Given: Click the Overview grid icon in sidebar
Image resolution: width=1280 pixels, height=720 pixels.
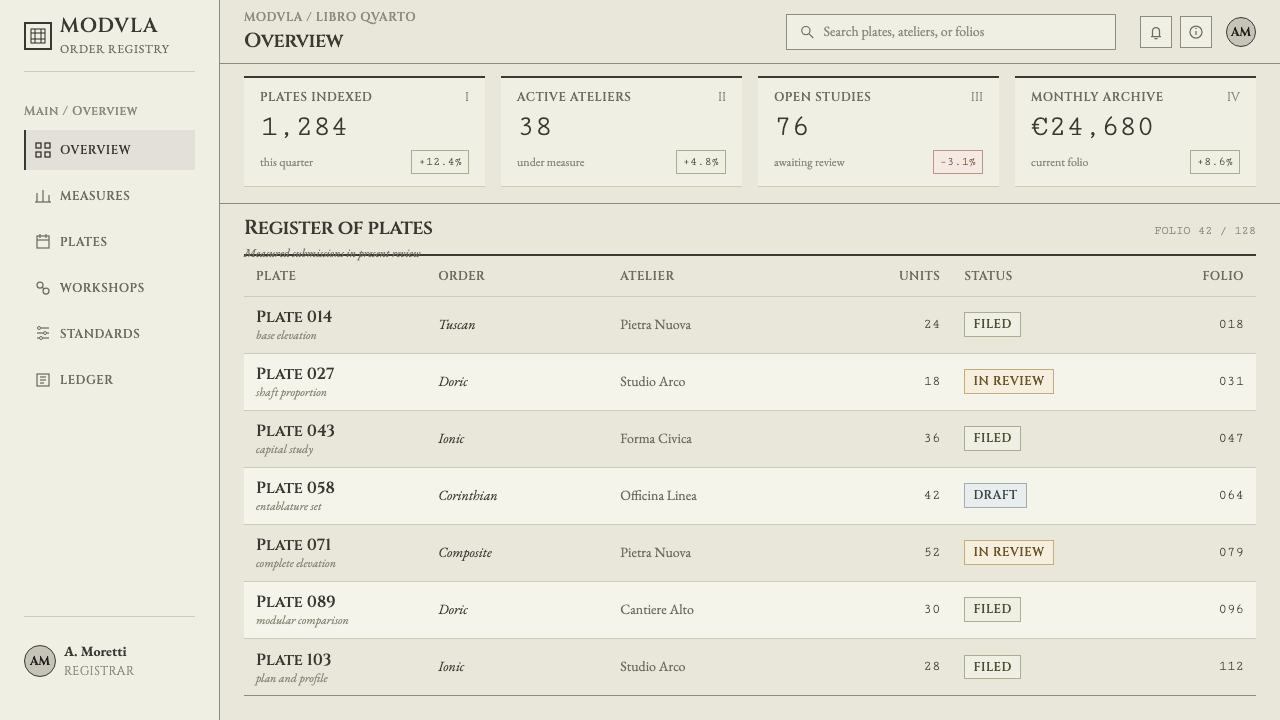Looking at the screenshot, I should tap(43, 150).
